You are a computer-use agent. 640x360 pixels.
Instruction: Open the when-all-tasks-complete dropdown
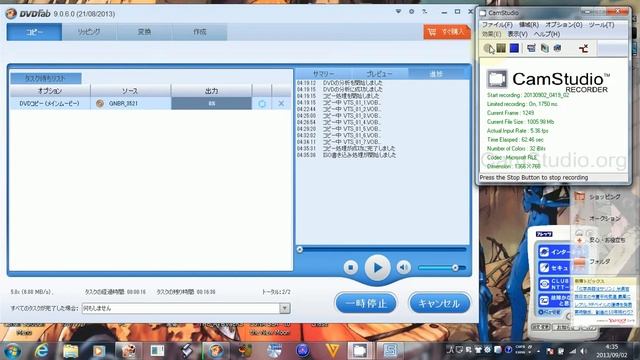click(x=186, y=308)
